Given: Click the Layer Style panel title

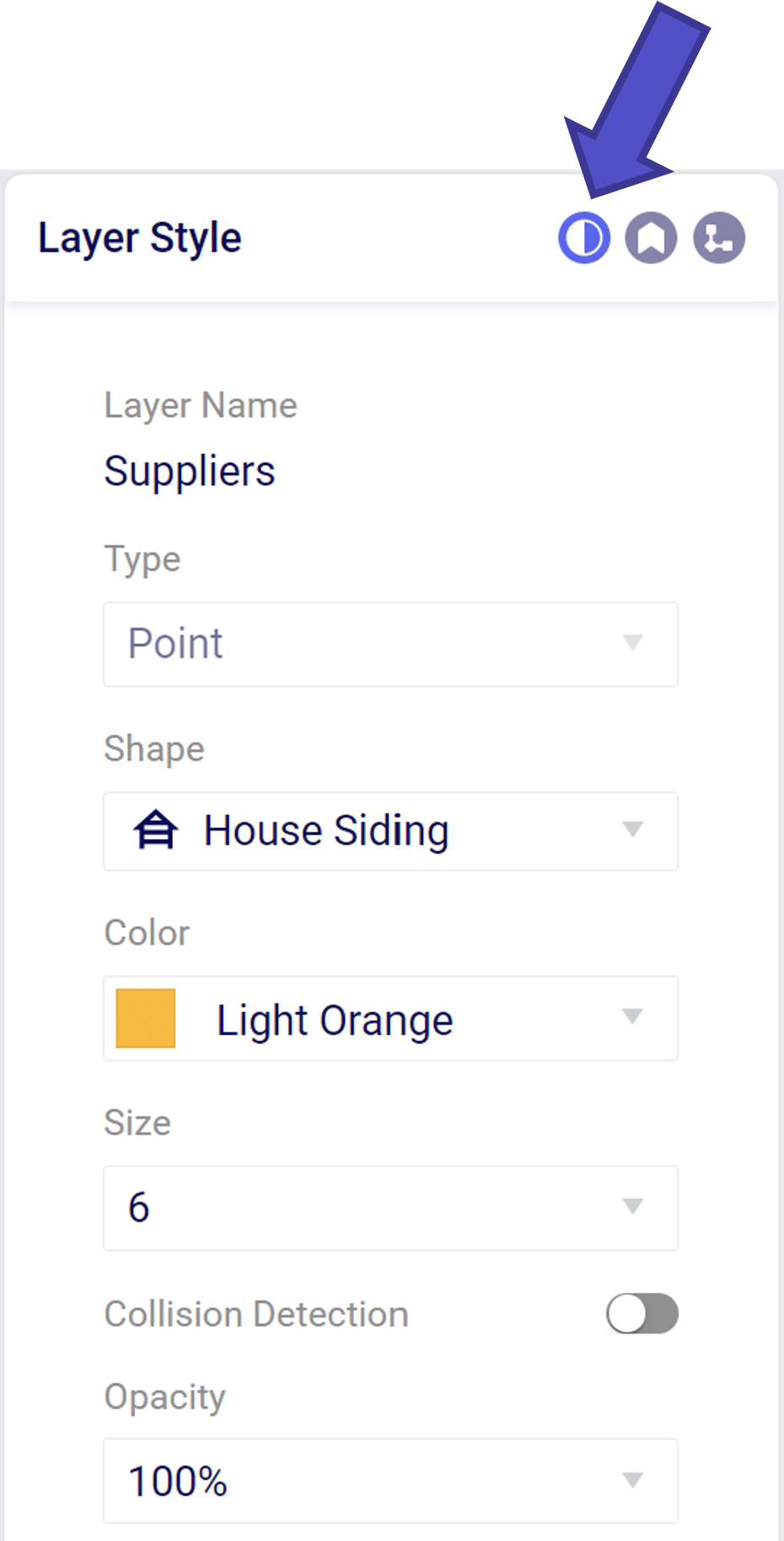Looking at the screenshot, I should (x=140, y=238).
